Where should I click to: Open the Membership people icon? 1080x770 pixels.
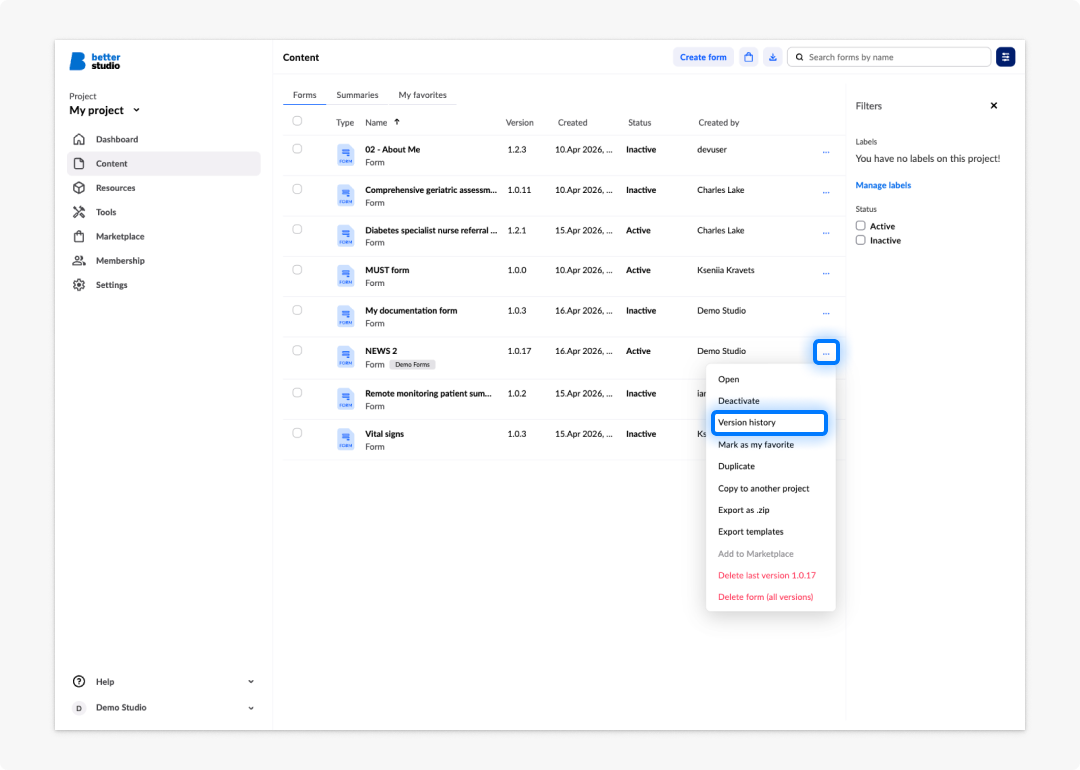[79, 260]
